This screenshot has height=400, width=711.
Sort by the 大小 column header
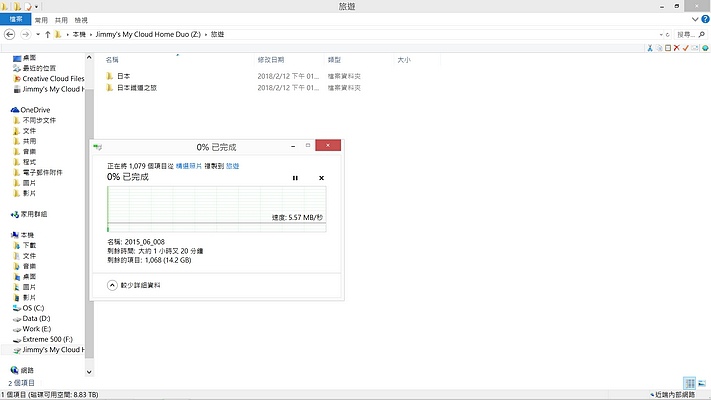[404, 60]
